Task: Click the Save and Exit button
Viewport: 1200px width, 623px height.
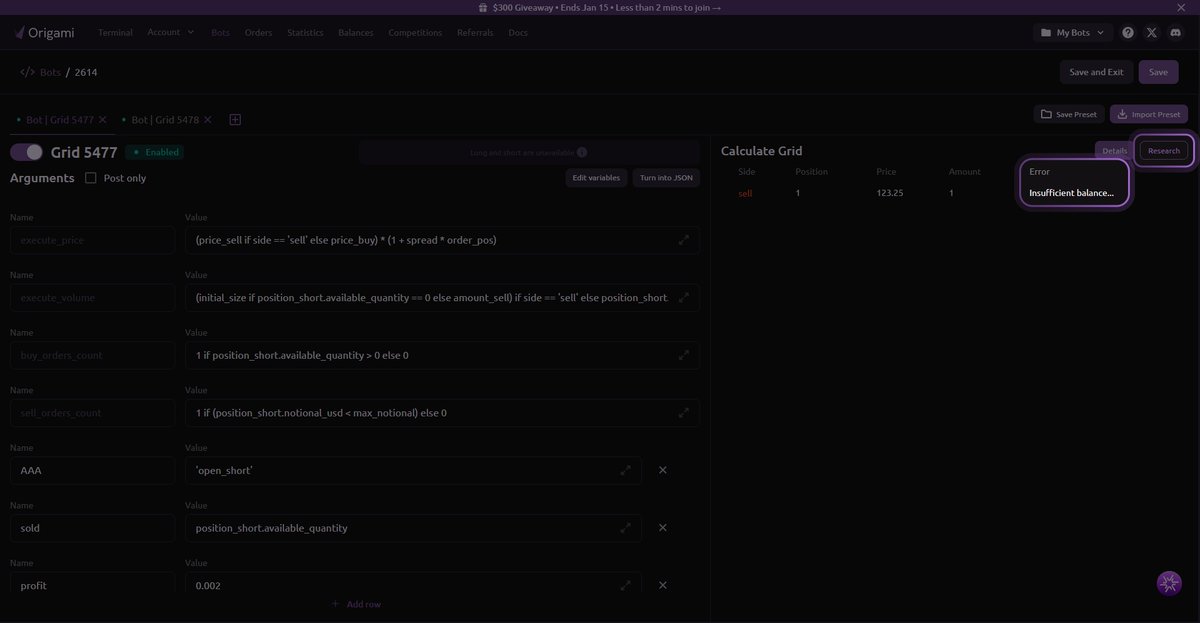Action: pos(1096,72)
